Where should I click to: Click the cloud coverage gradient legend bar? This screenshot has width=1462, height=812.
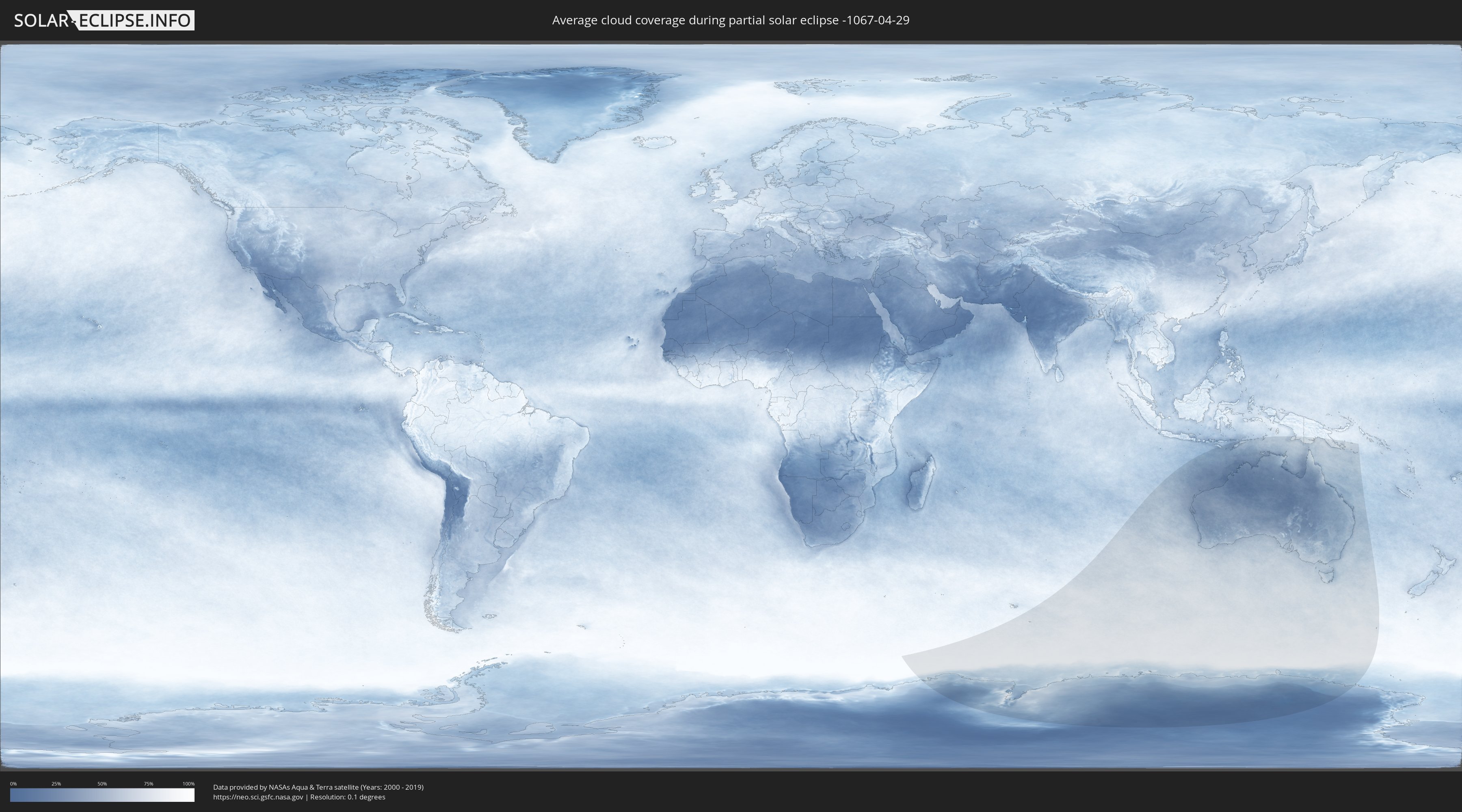[x=102, y=795]
